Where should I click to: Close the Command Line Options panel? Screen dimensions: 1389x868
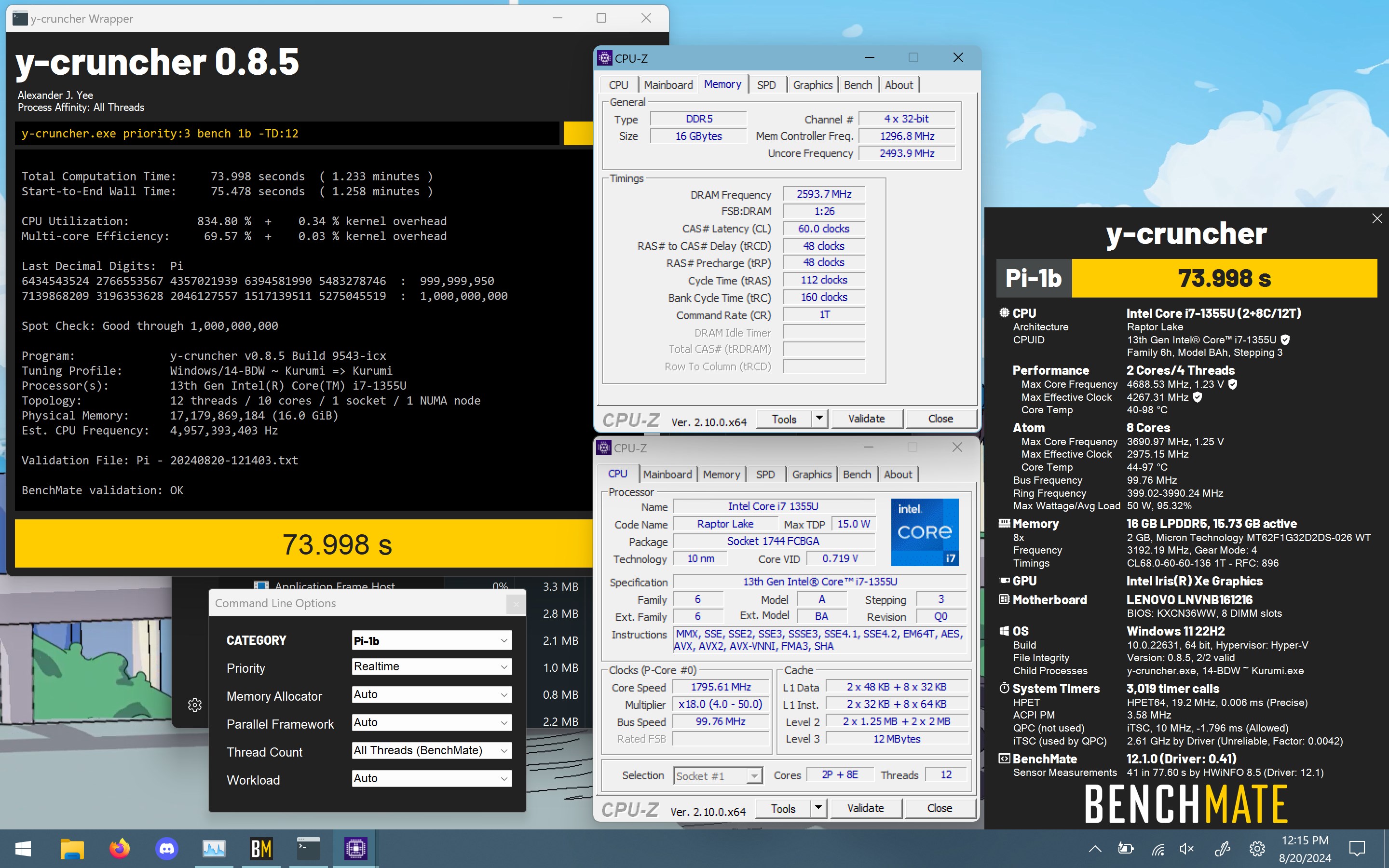pos(516,604)
